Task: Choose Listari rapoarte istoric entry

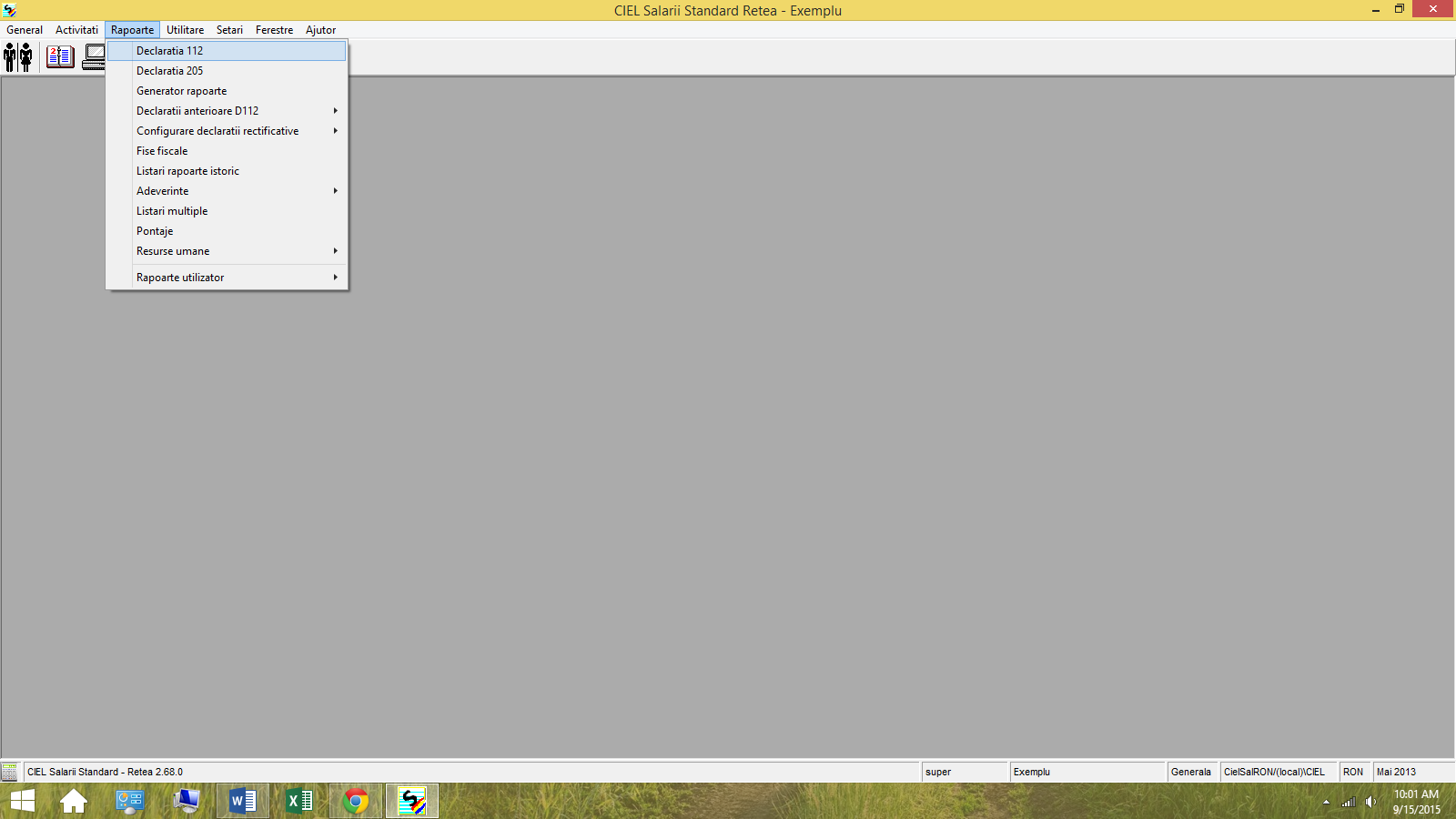Action: pos(227,171)
